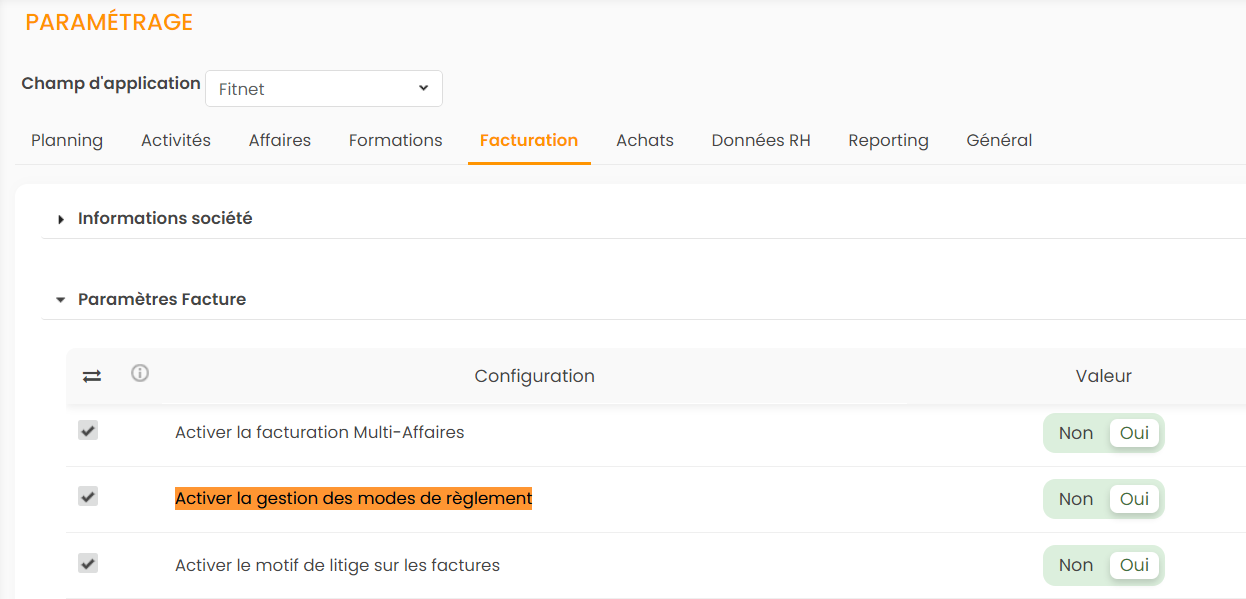
Task: Toggle checkbox beside modes de règlement row
Action: 88,496
